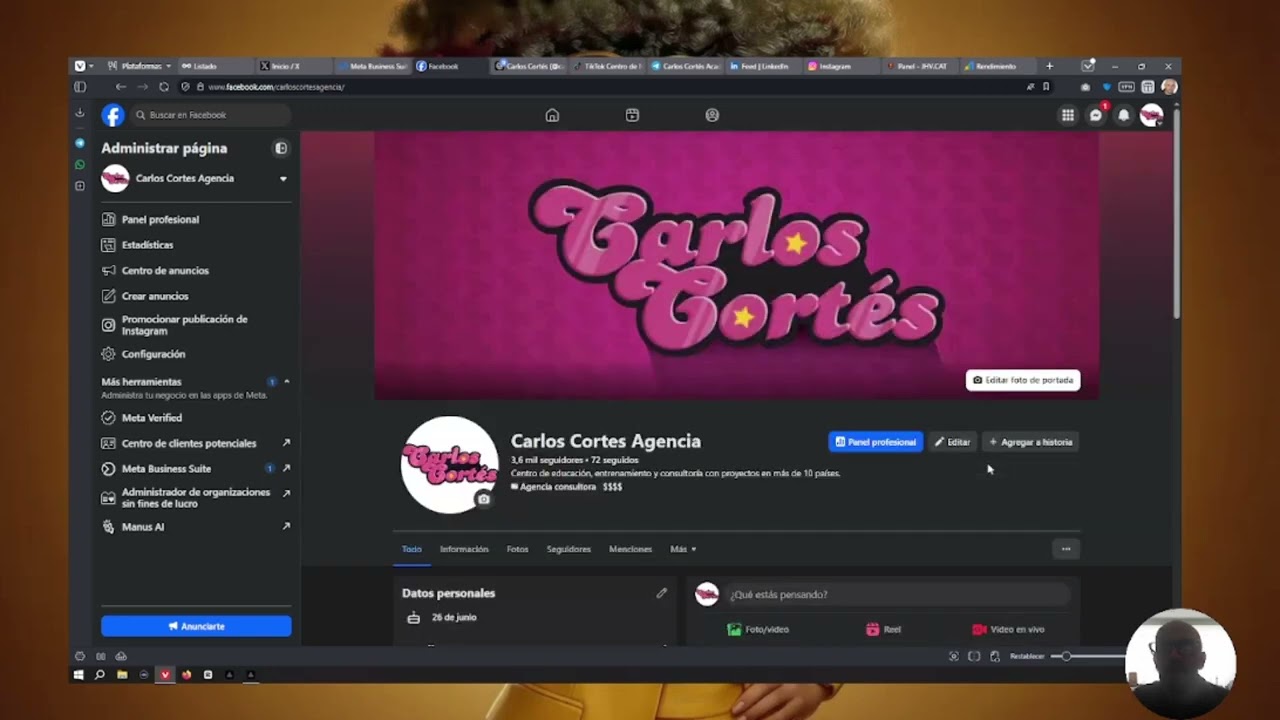The image size is (1280, 720).
Task: Switch to the Instagram browser tab
Action: click(x=841, y=66)
